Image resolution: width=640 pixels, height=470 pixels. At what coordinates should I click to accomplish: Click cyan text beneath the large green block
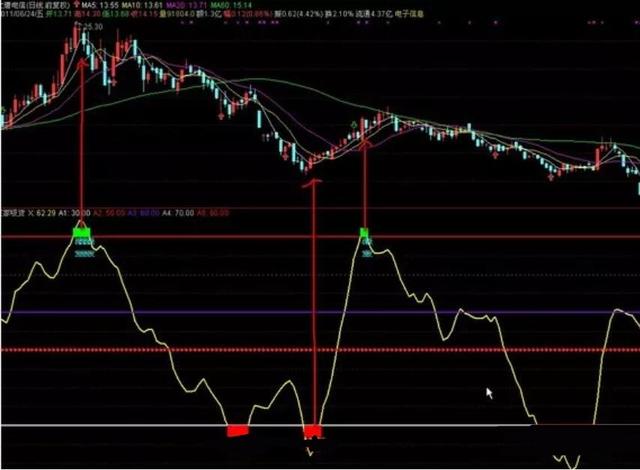84,242
